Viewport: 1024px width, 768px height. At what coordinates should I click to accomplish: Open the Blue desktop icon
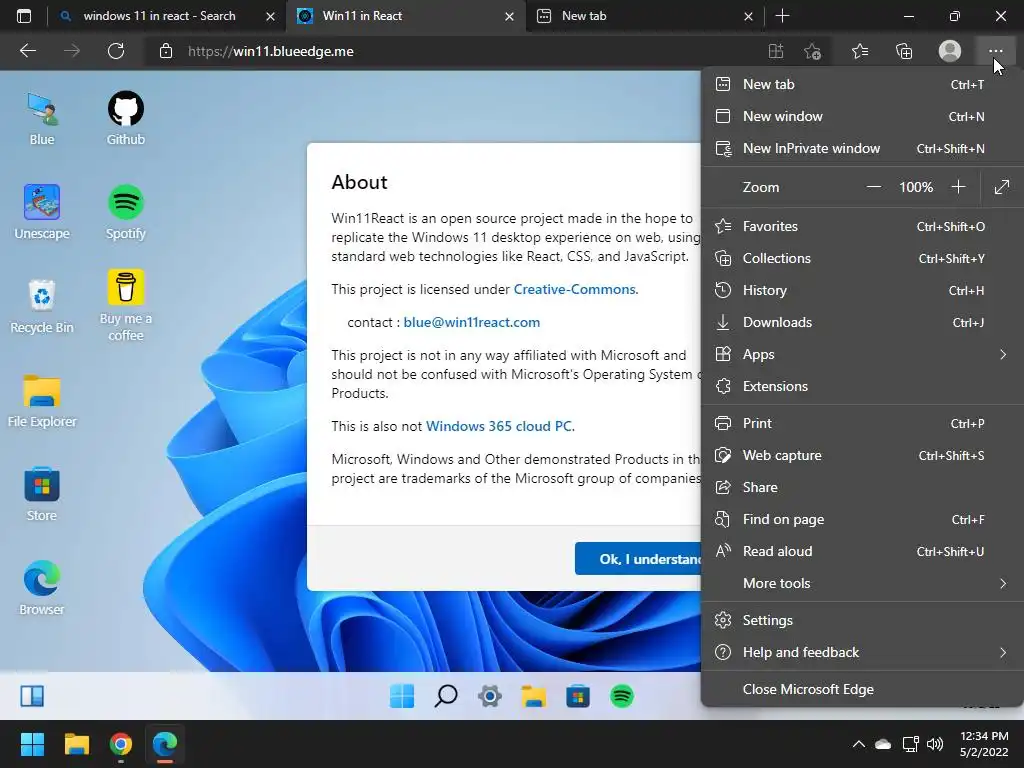point(42,119)
